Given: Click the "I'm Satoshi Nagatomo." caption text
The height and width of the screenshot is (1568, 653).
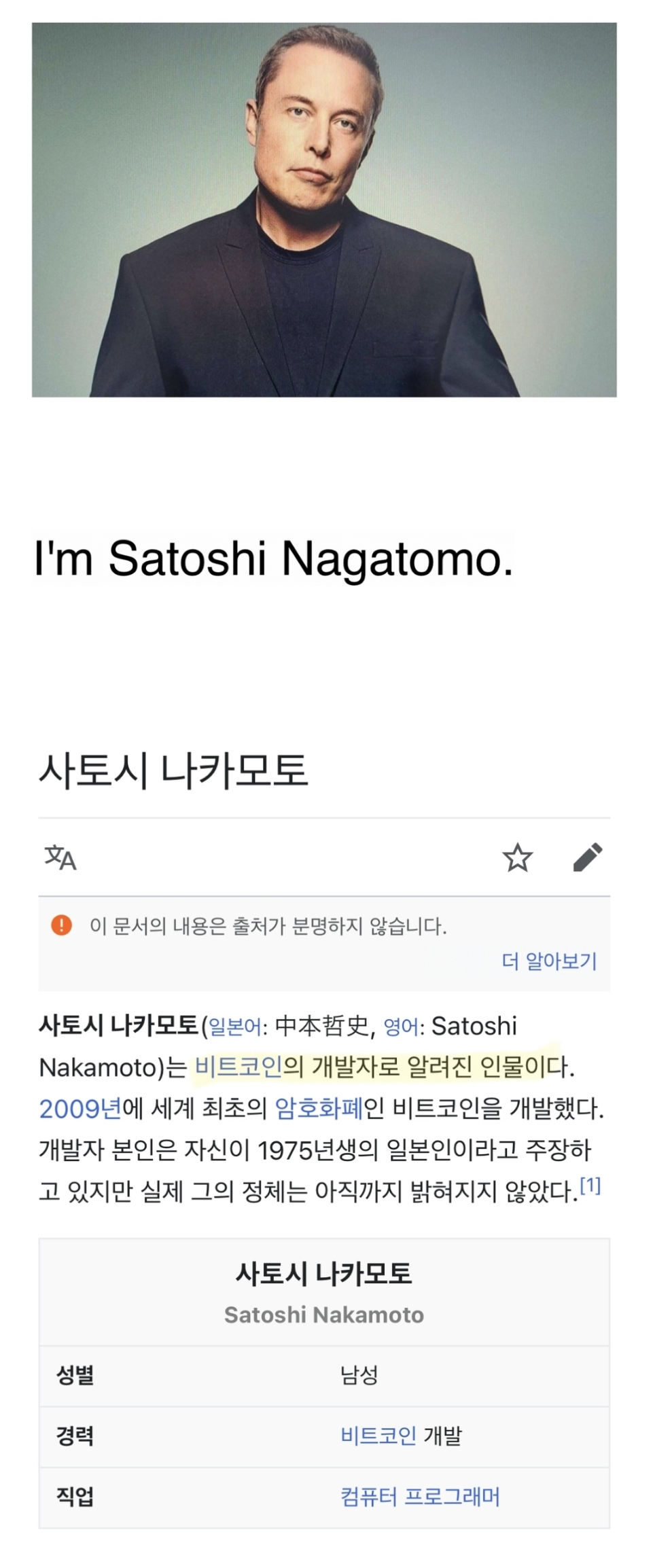Looking at the screenshot, I should tap(274, 559).
